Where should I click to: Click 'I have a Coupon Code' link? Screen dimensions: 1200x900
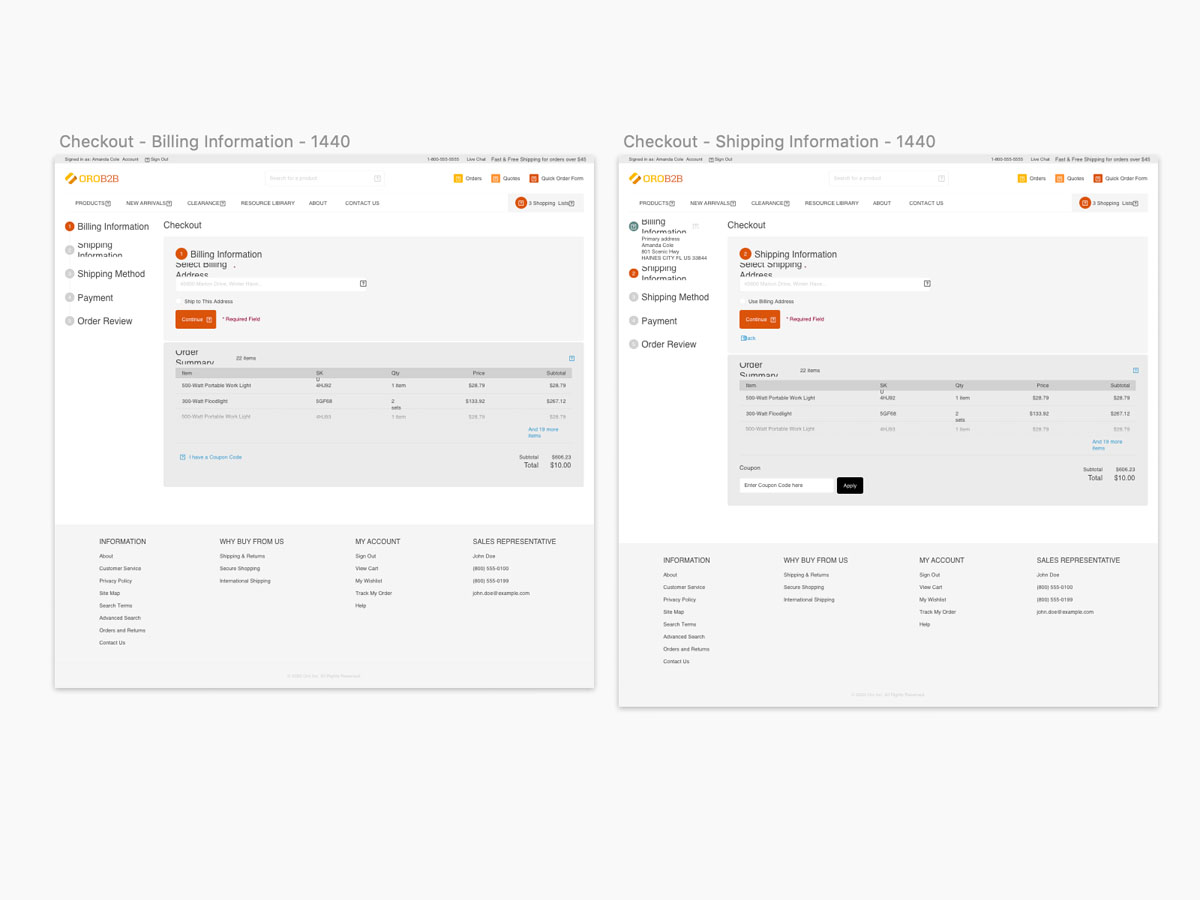(x=215, y=457)
